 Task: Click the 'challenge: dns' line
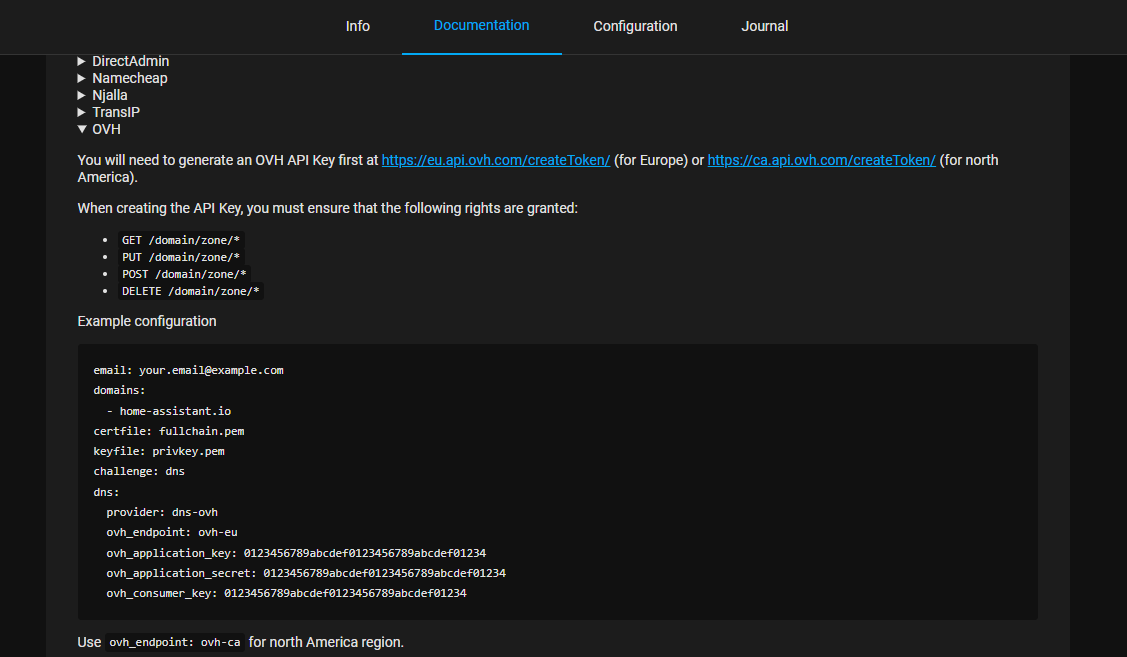click(139, 472)
